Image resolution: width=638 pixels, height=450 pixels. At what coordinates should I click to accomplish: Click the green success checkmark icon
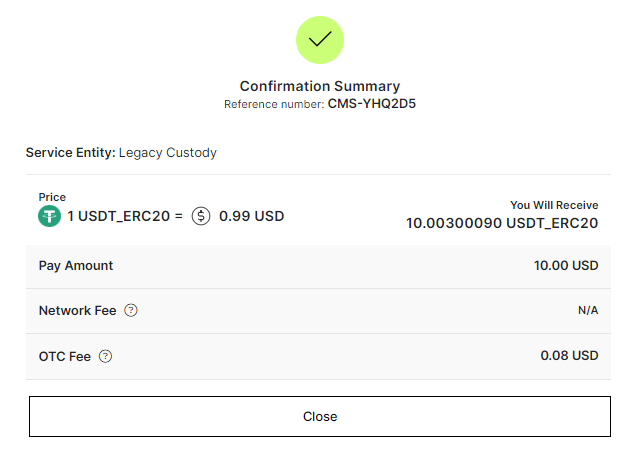[320, 40]
